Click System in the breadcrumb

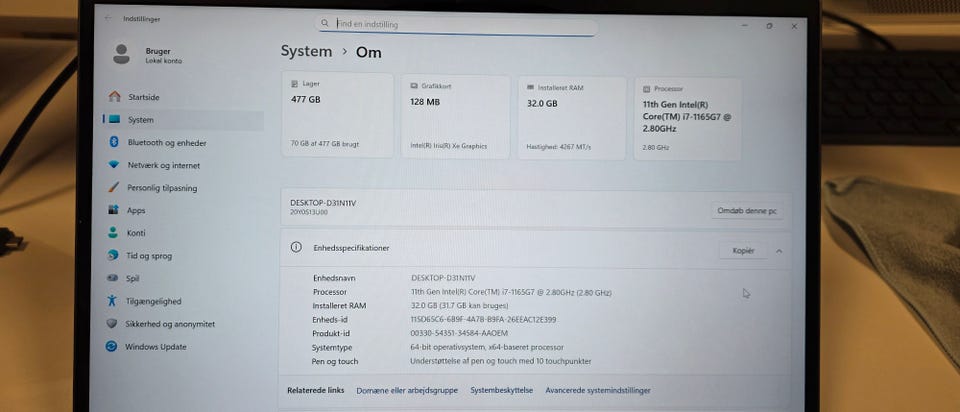pos(306,51)
